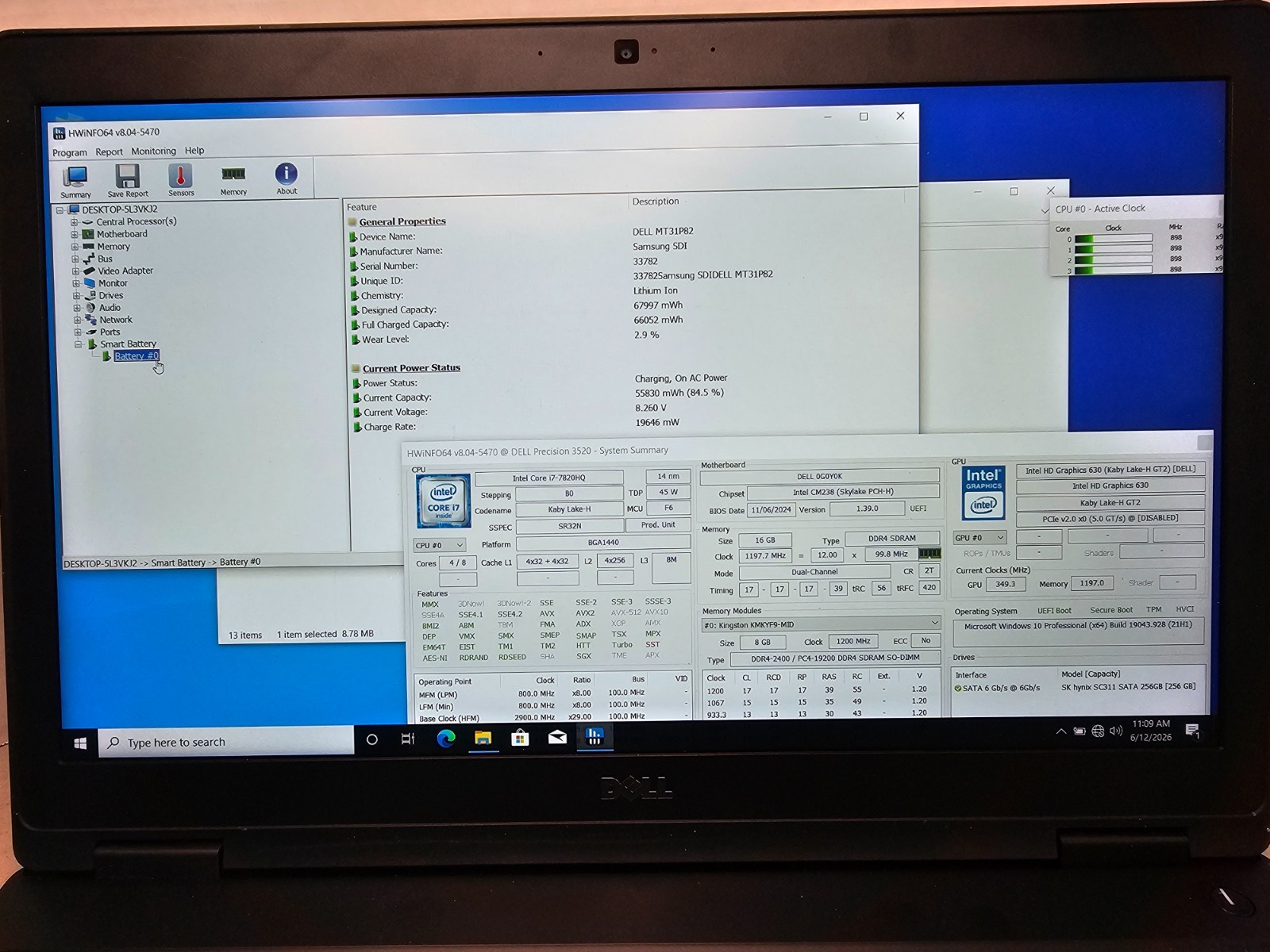Collapse the Smart Battery node

point(78,344)
